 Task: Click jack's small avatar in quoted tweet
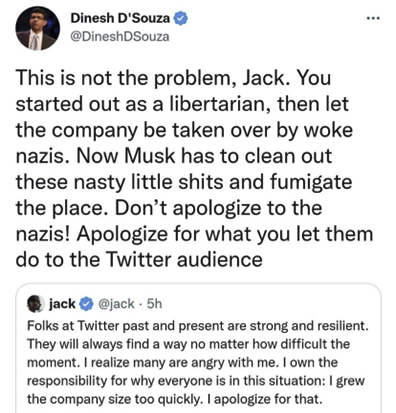pyautogui.click(x=36, y=304)
